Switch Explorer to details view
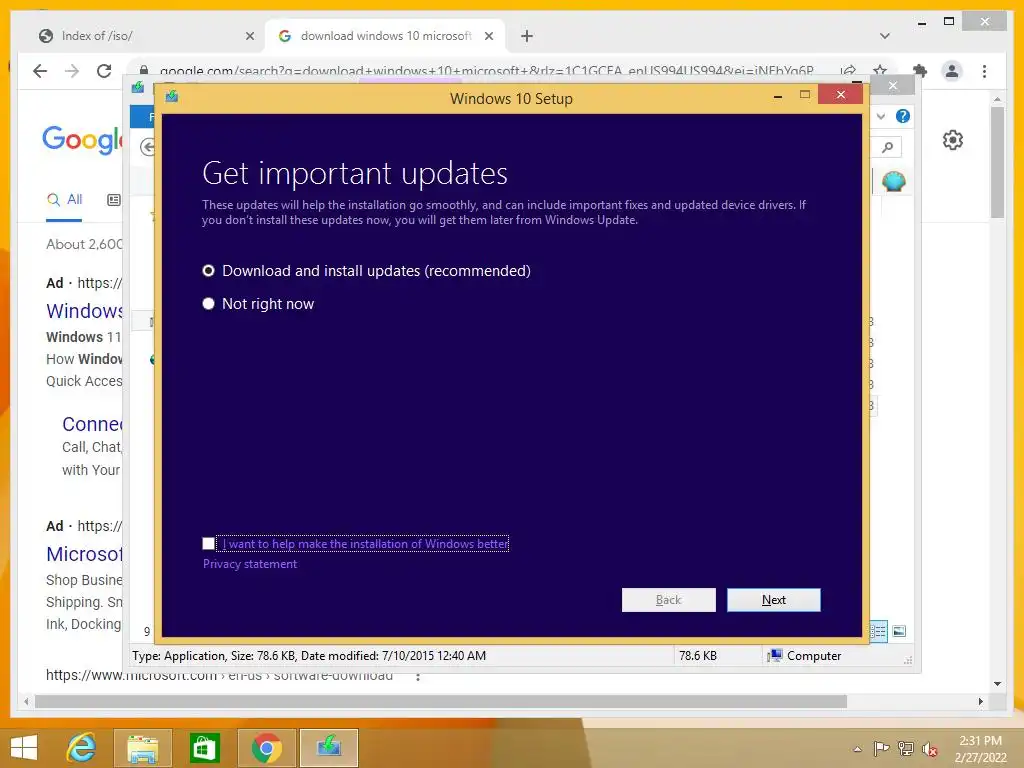This screenshot has width=1024, height=768. pos(878,631)
